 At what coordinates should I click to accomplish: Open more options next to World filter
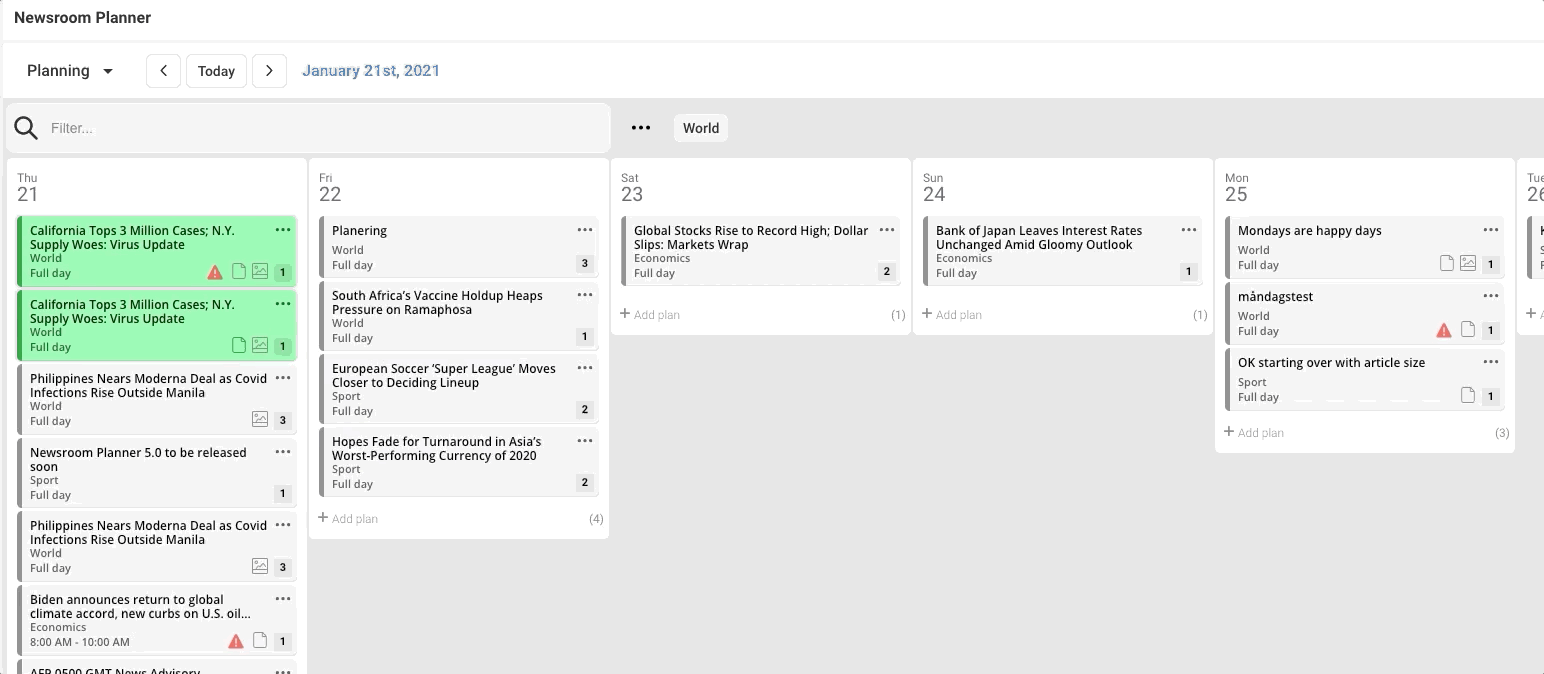[641, 128]
